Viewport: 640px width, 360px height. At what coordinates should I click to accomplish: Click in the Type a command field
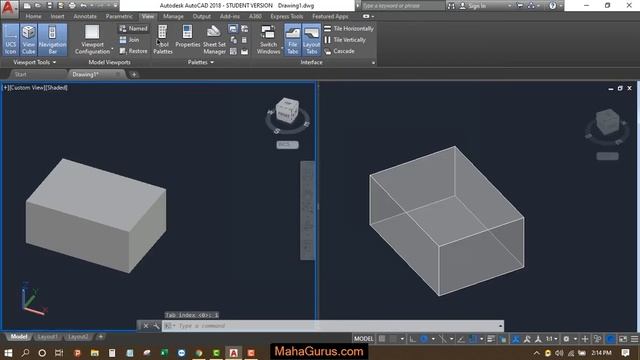(333, 326)
